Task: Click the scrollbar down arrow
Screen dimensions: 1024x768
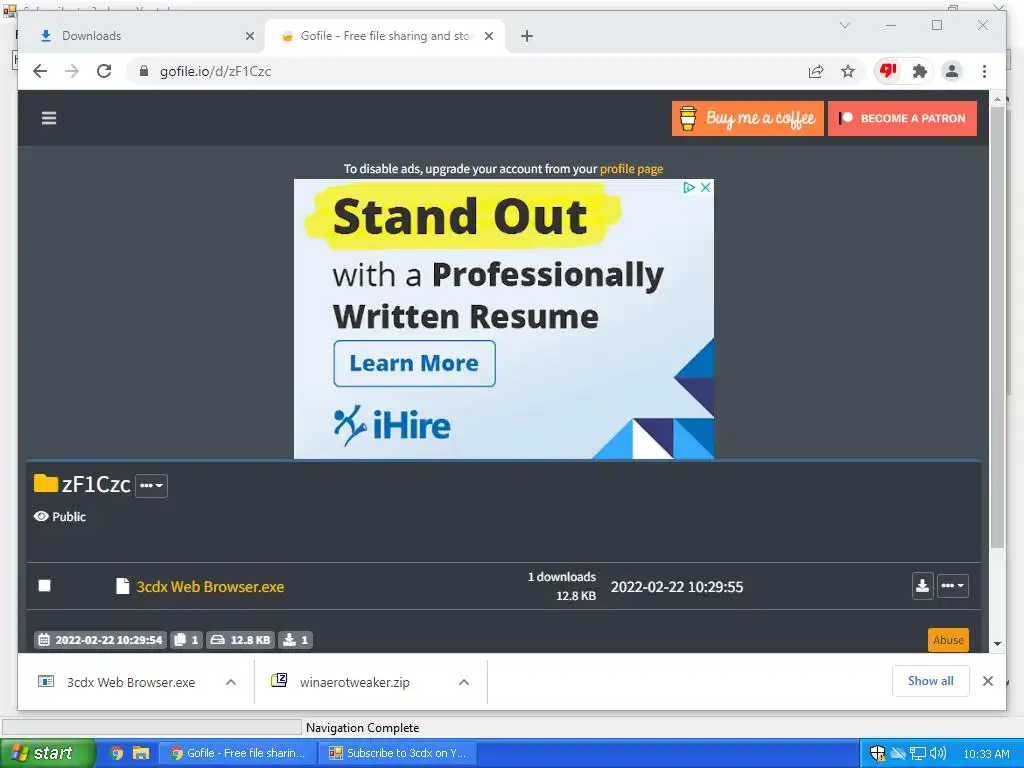Action: [x=997, y=643]
